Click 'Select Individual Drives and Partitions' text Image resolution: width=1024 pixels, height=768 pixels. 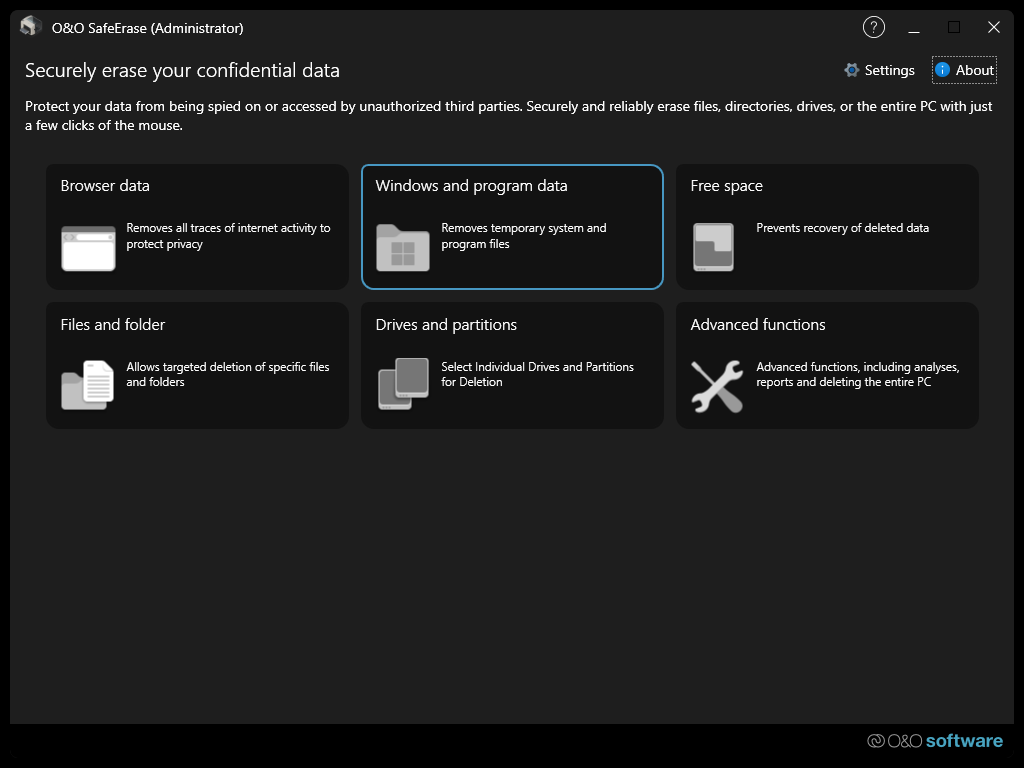[537, 374]
